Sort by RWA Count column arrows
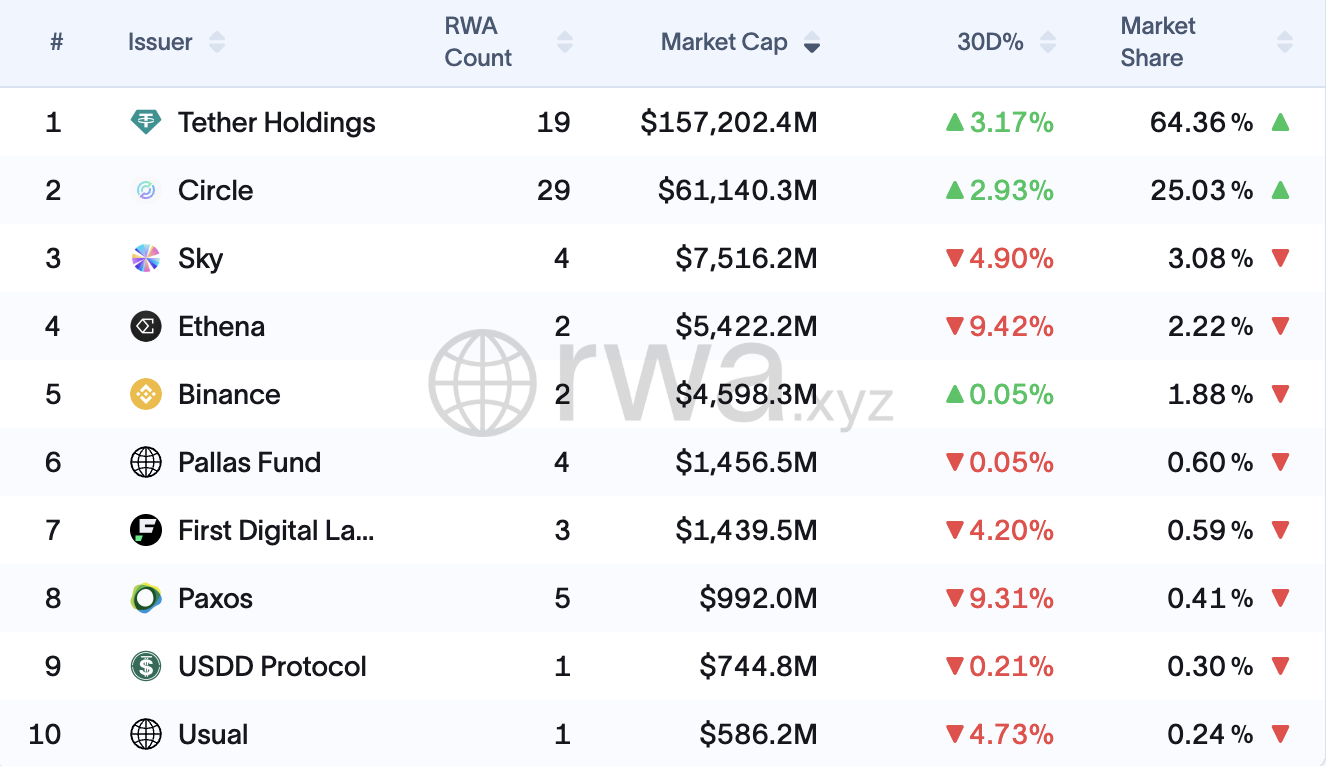The width and height of the screenshot is (1326, 766). [565, 42]
